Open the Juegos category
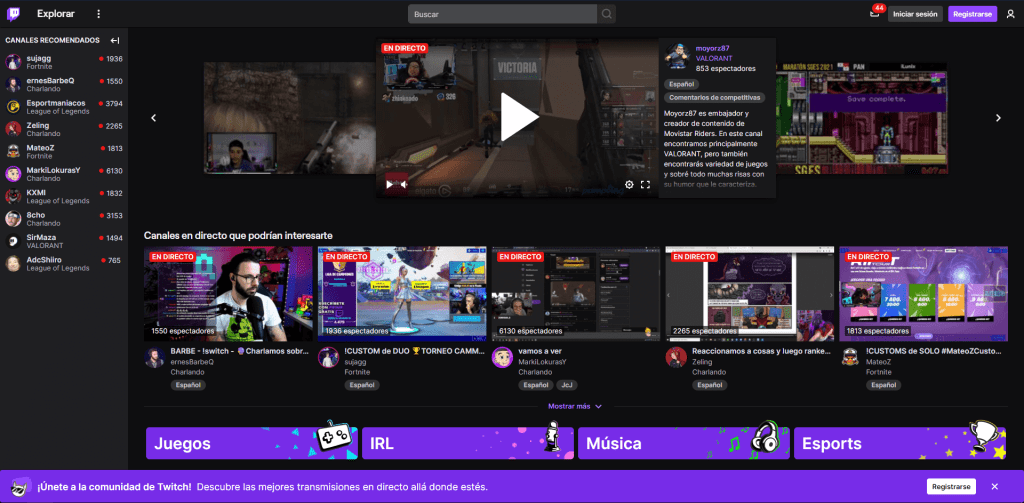The width and height of the screenshot is (1024, 503). (251, 444)
